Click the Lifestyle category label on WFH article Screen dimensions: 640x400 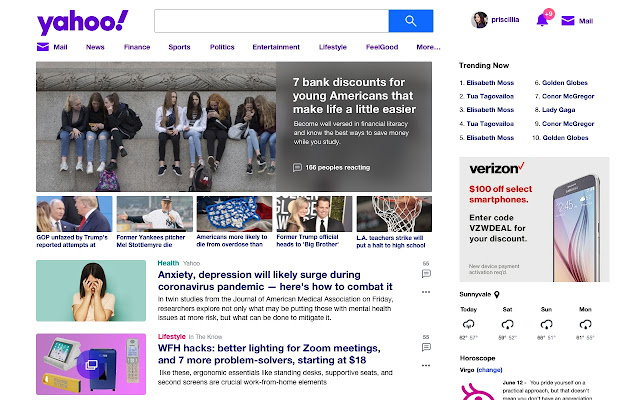pyautogui.click(x=171, y=336)
